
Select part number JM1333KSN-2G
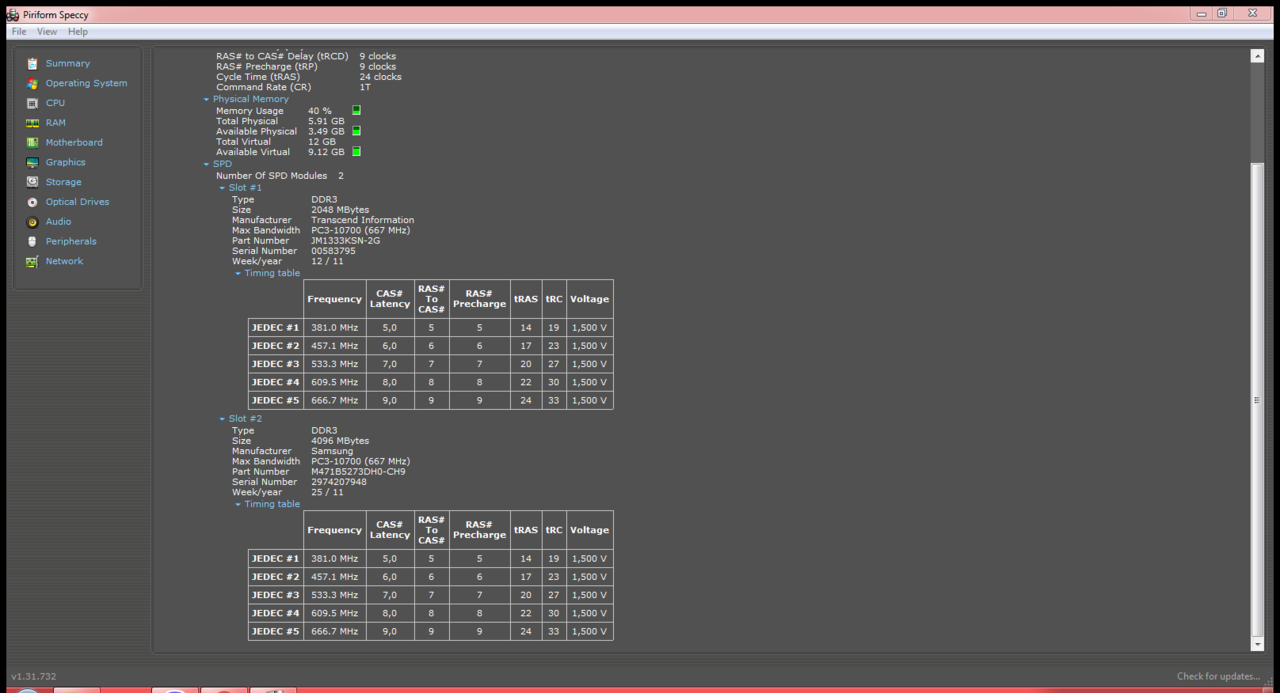346,240
